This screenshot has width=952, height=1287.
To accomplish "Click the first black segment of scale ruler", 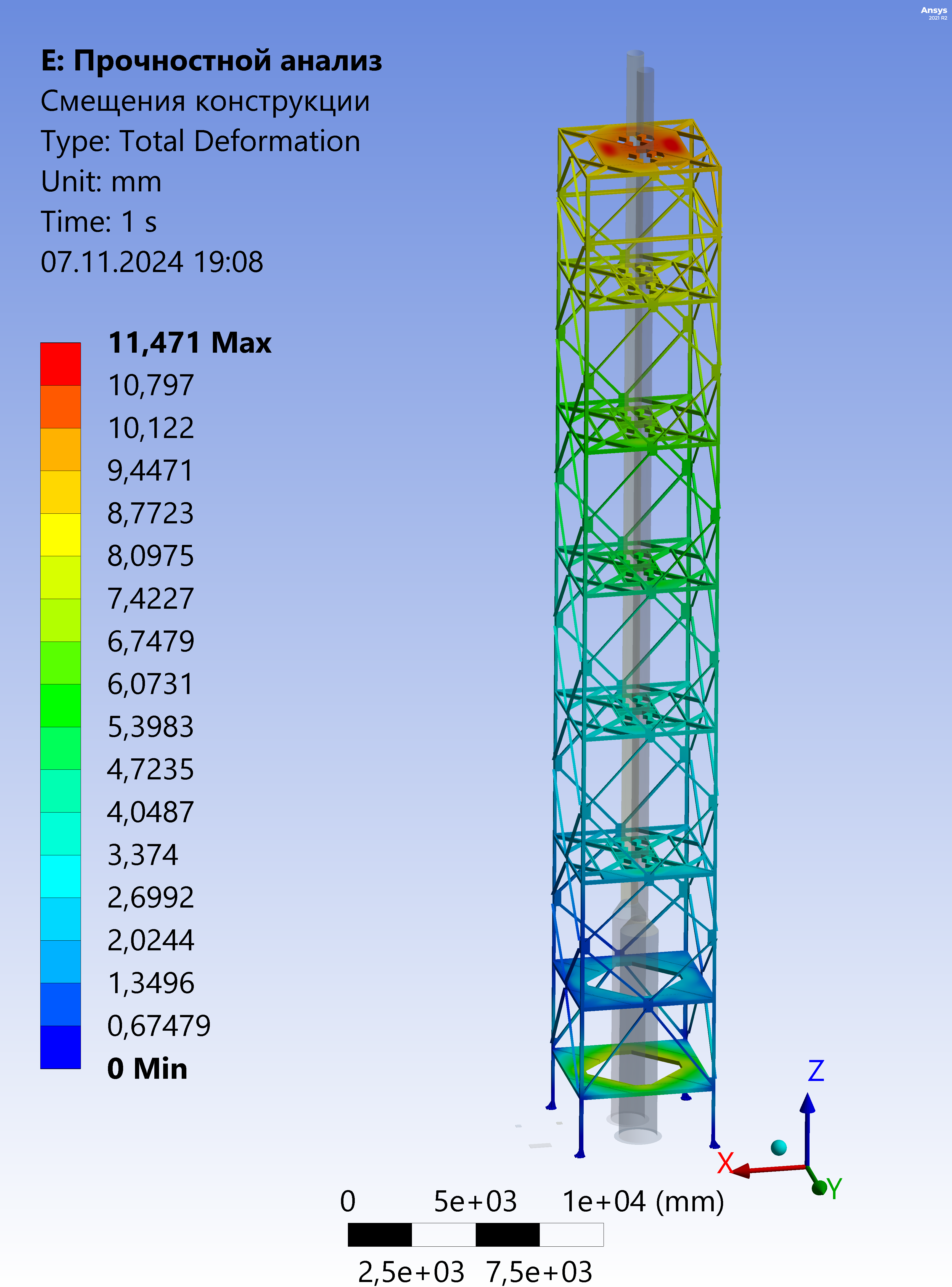I will [x=380, y=1235].
